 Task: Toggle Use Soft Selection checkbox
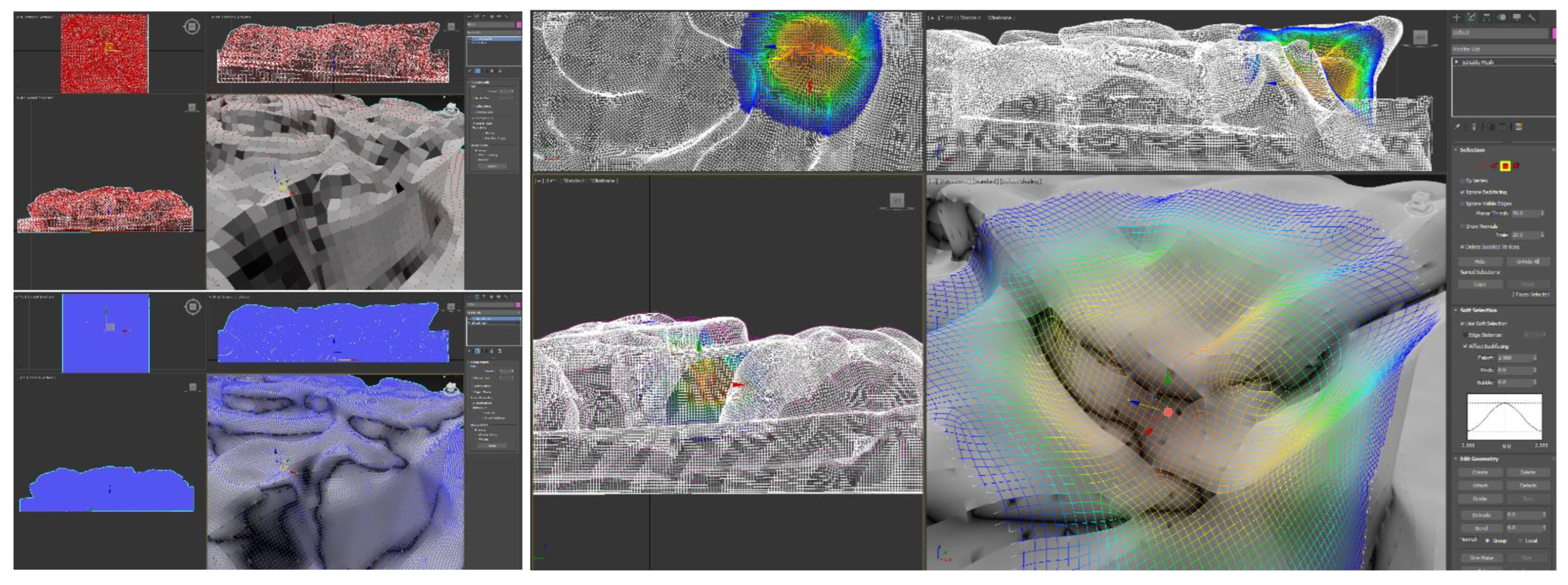1463,323
